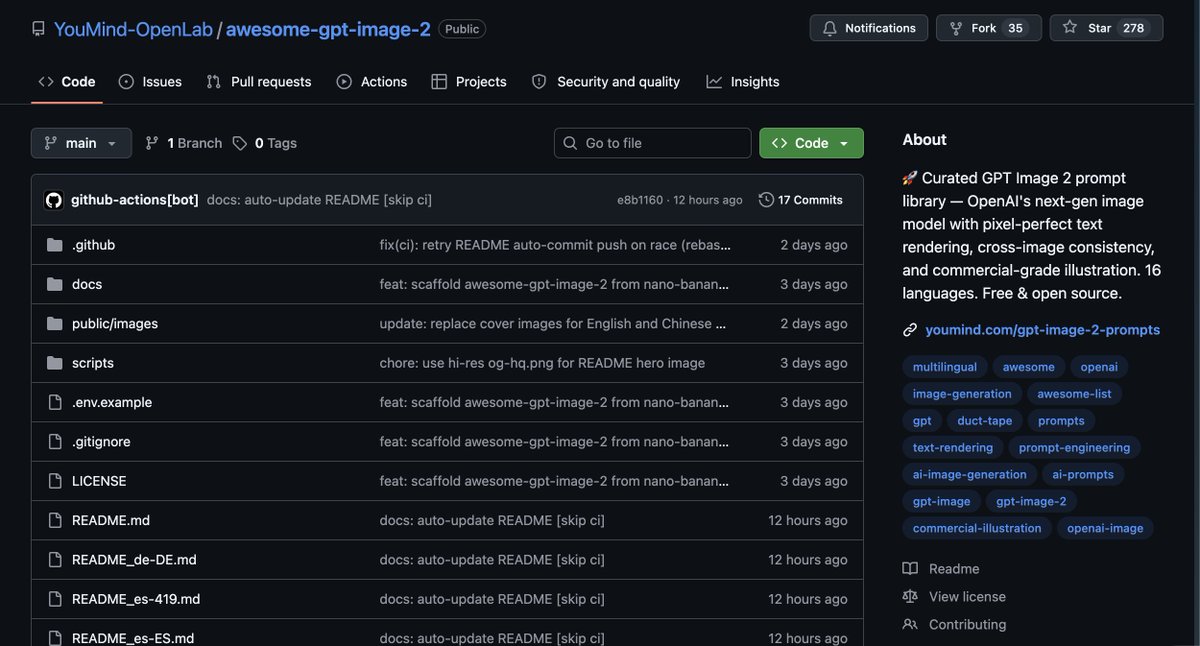Click the README.md file icon
The image size is (1200, 646).
coord(55,520)
